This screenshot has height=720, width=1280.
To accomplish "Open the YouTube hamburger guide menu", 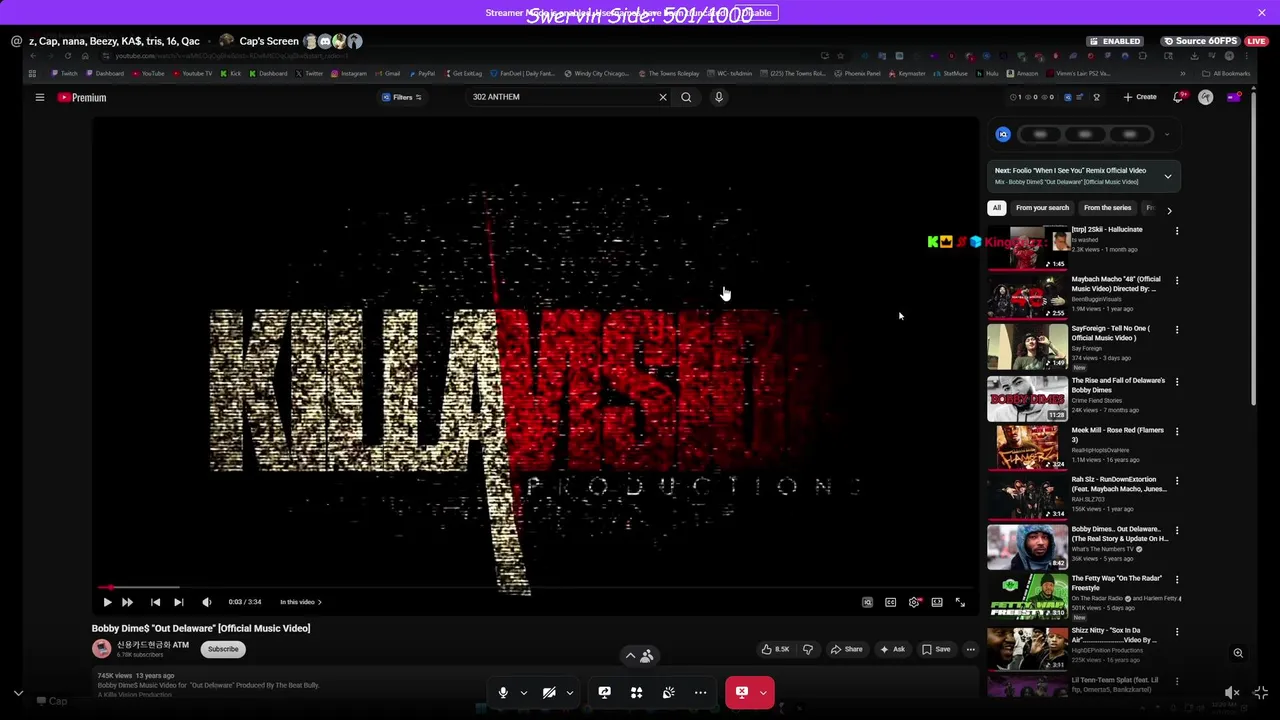I will (x=40, y=97).
